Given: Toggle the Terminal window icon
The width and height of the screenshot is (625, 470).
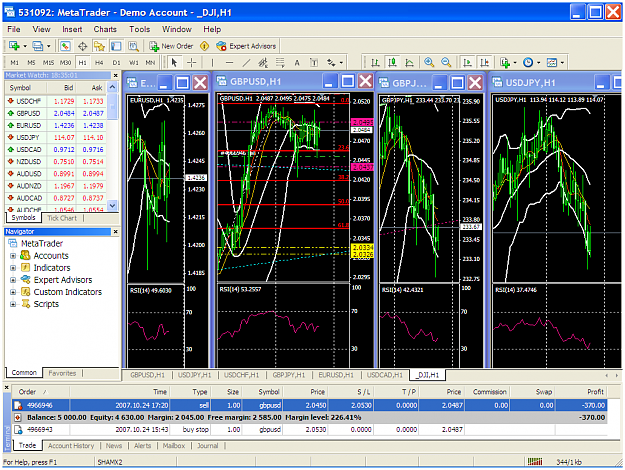Looking at the screenshot, I should point(116,46).
